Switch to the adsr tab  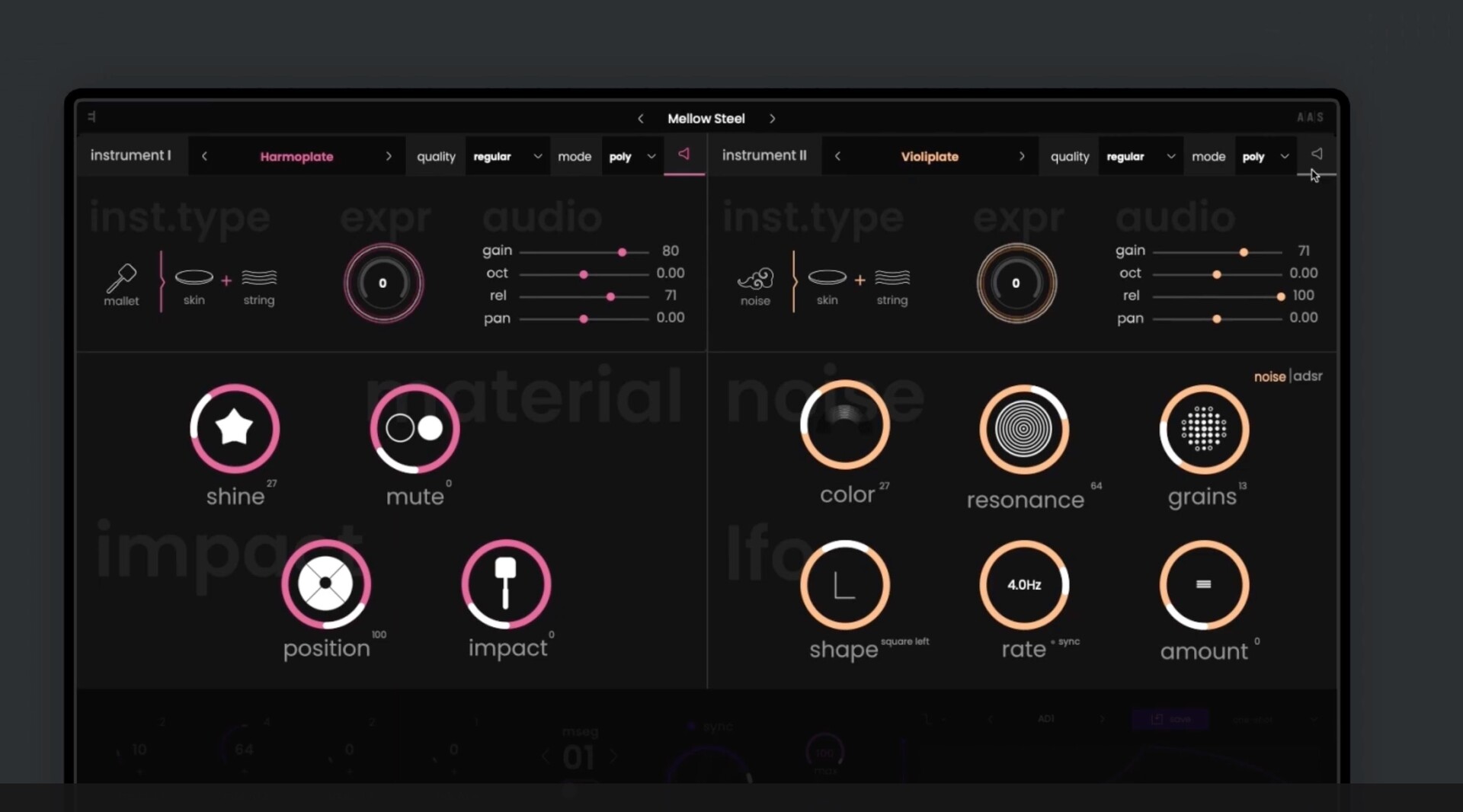click(1308, 376)
